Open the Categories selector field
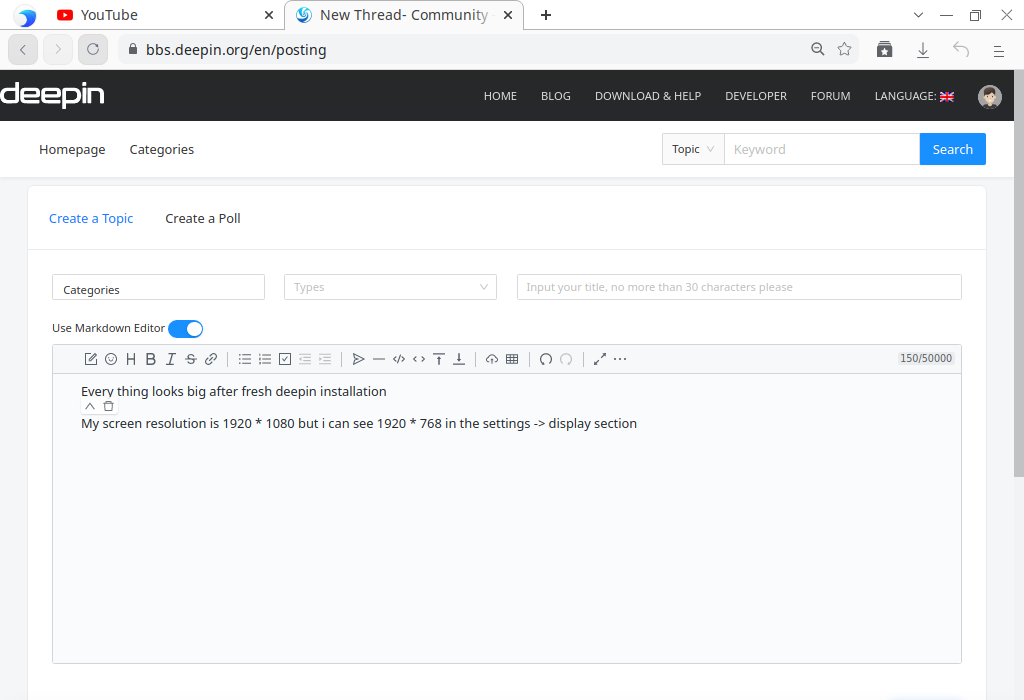This screenshot has width=1024, height=700. (158, 287)
